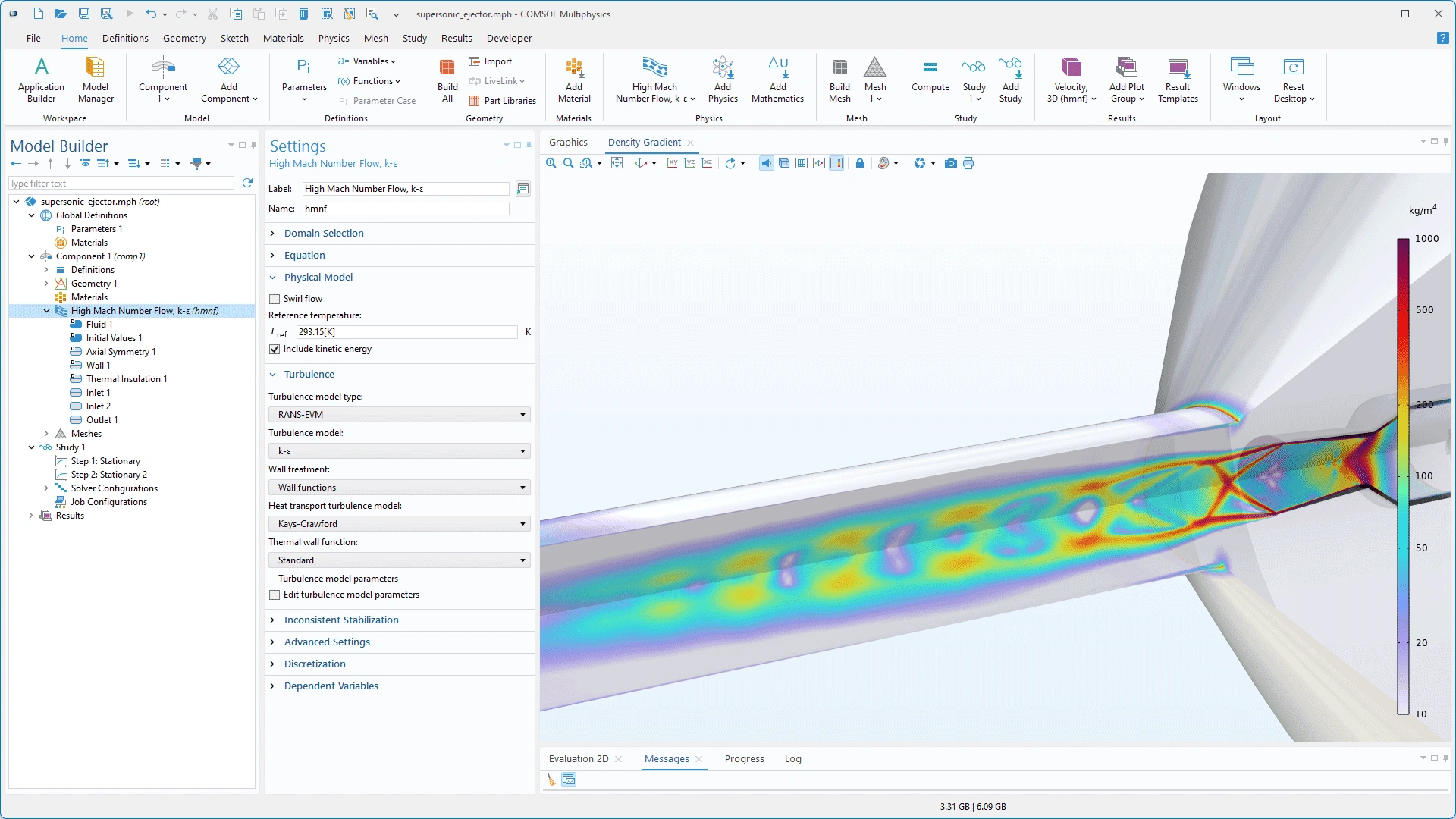
Task: Click the reference temperature input field
Action: [406, 332]
